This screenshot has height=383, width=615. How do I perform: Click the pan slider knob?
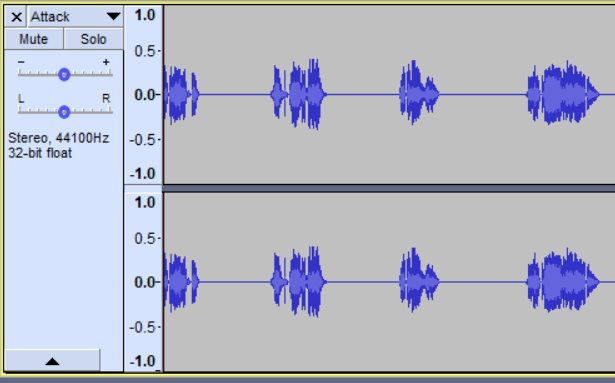64,112
